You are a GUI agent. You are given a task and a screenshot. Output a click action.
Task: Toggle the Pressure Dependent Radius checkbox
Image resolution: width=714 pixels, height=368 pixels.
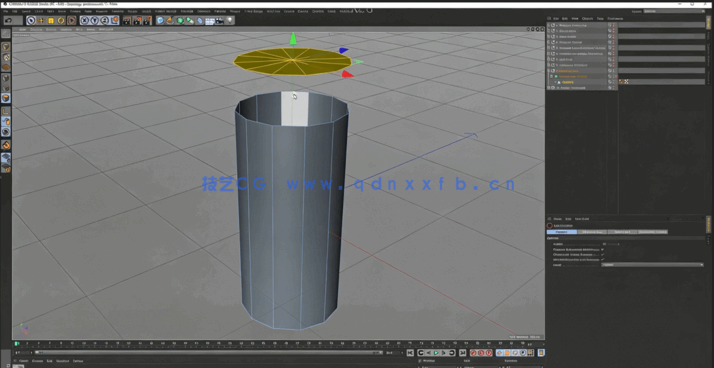pos(603,250)
